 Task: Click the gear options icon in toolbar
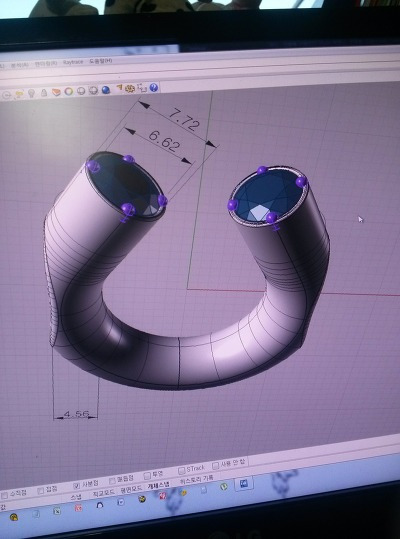[x=130, y=88]
